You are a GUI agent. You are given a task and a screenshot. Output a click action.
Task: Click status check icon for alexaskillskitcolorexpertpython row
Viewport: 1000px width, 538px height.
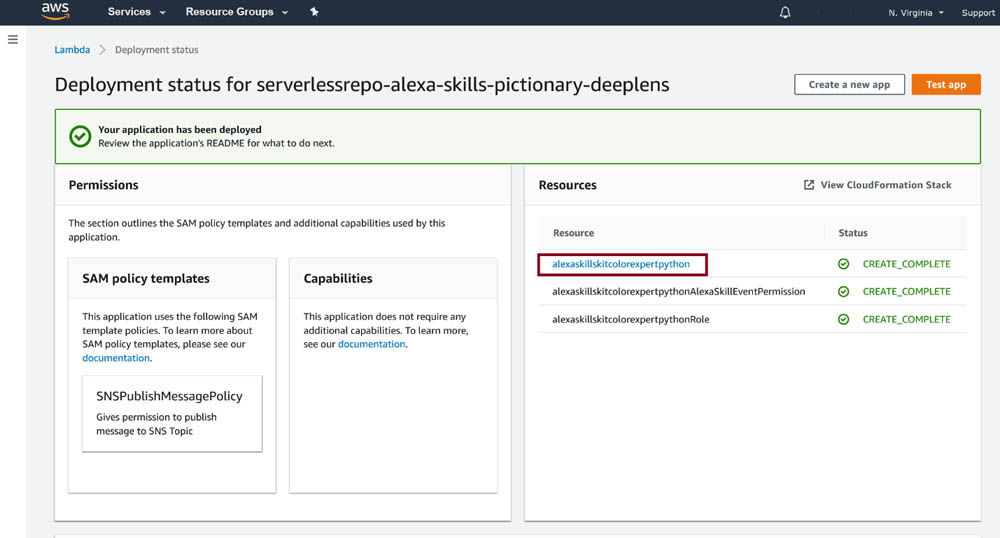[843, 264]
